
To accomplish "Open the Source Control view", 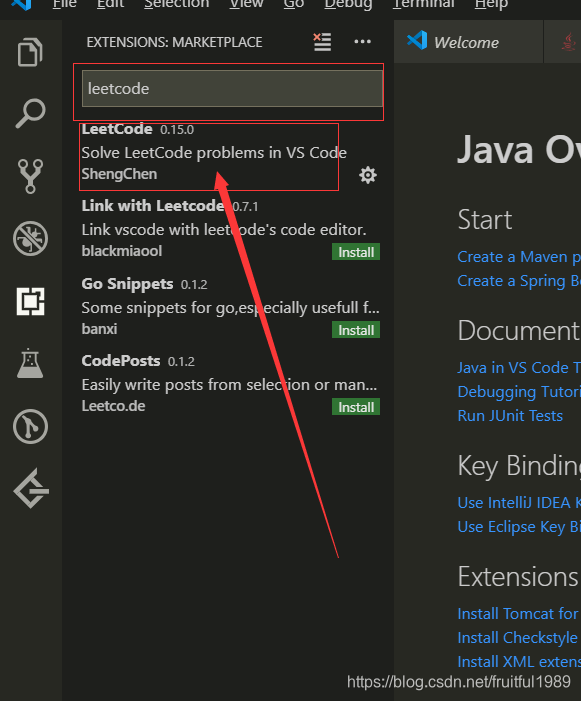I will 30,176.
